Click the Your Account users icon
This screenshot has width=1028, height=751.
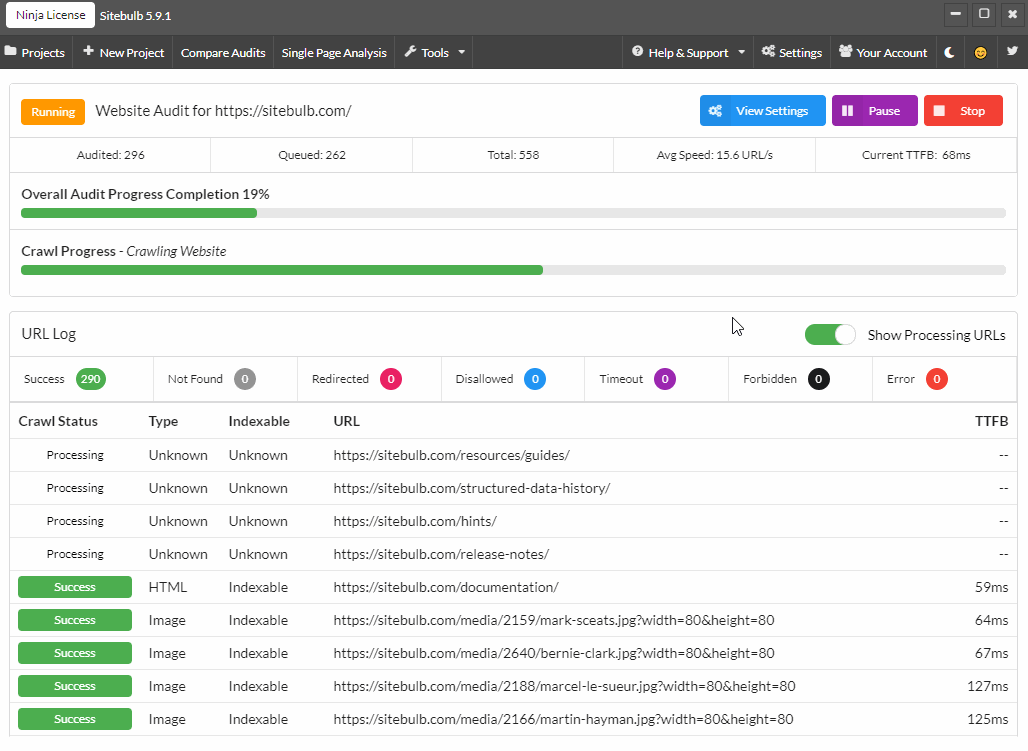(846, 51)
